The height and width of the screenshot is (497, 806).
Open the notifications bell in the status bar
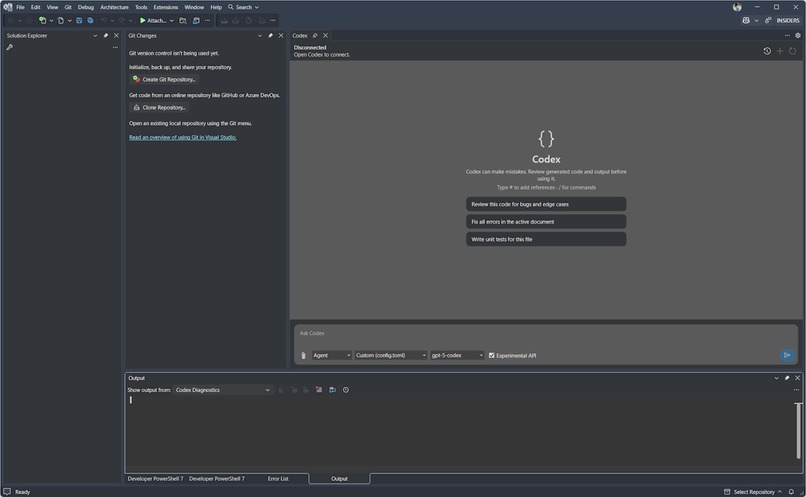click(792, 492)
